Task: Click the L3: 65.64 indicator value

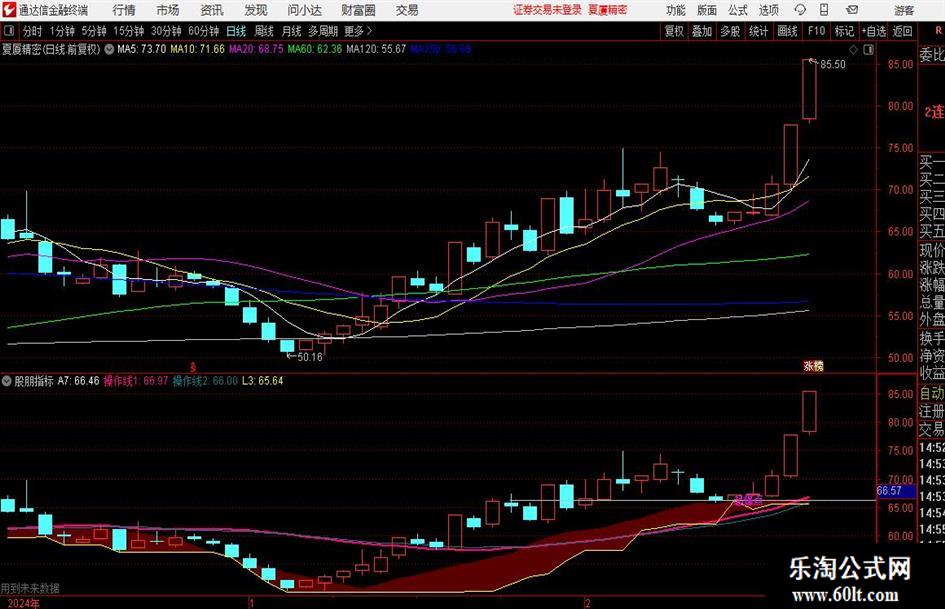Action: (263, 381)
